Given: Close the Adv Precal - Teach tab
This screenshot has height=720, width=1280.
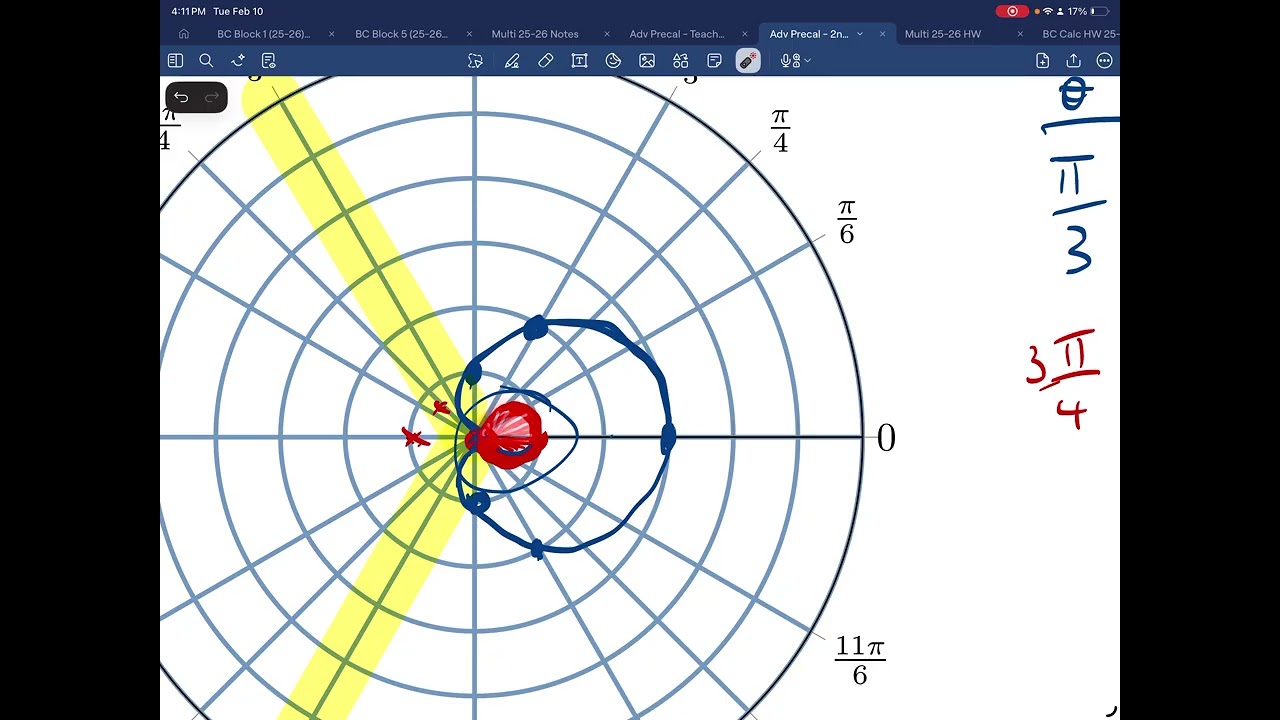Looking at the screenshot, I should 745,34.
